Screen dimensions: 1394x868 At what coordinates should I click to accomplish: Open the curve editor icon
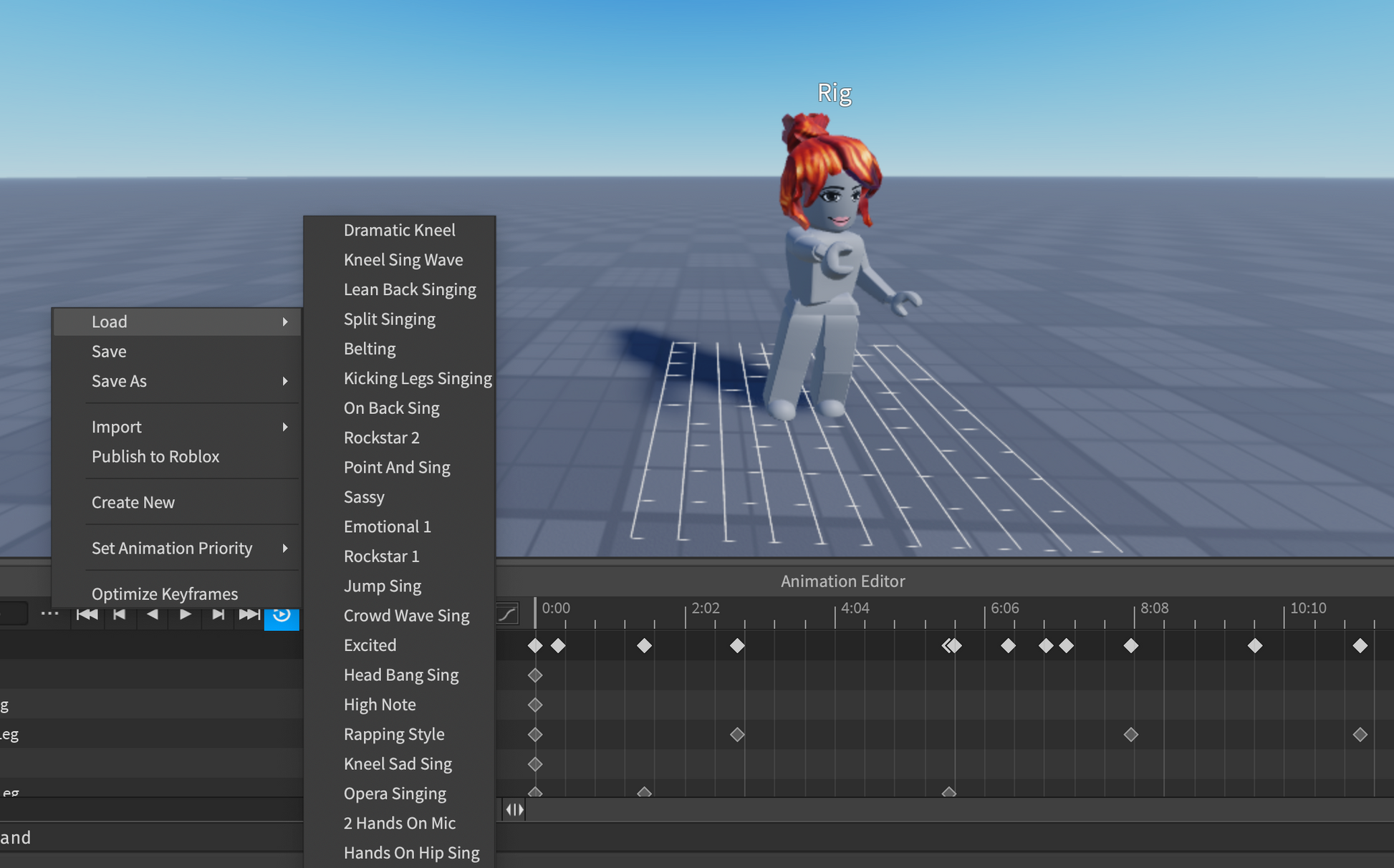click(507, 614)
